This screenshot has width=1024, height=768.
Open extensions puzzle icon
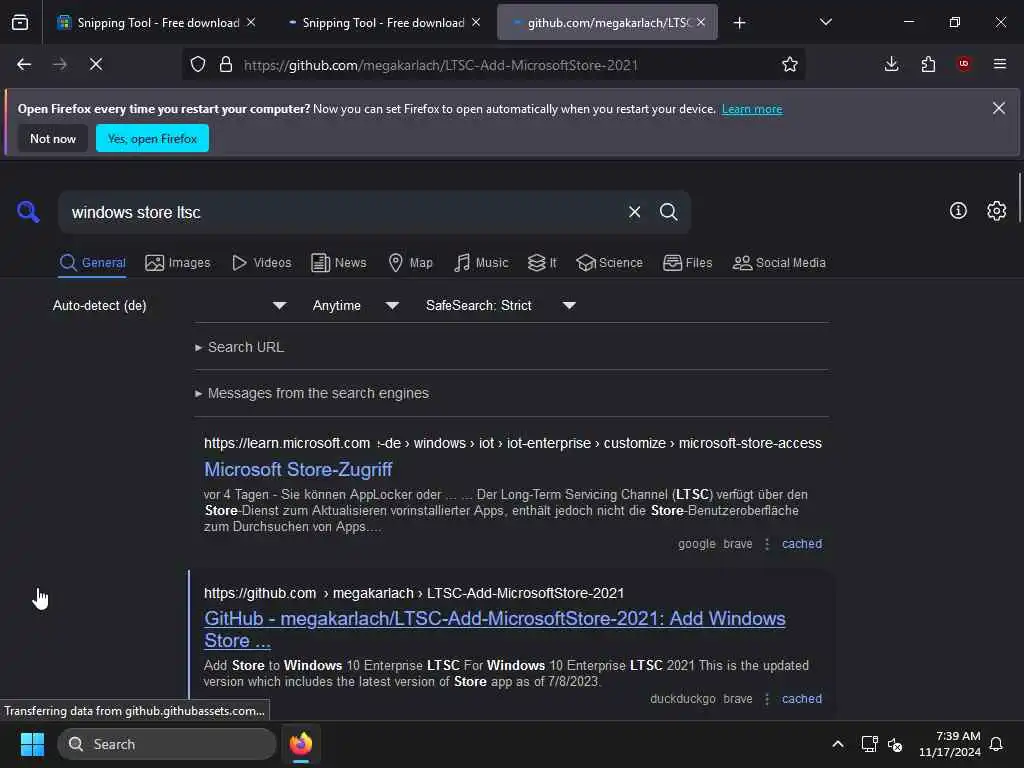pyautogui.click(x=928, y=64)
